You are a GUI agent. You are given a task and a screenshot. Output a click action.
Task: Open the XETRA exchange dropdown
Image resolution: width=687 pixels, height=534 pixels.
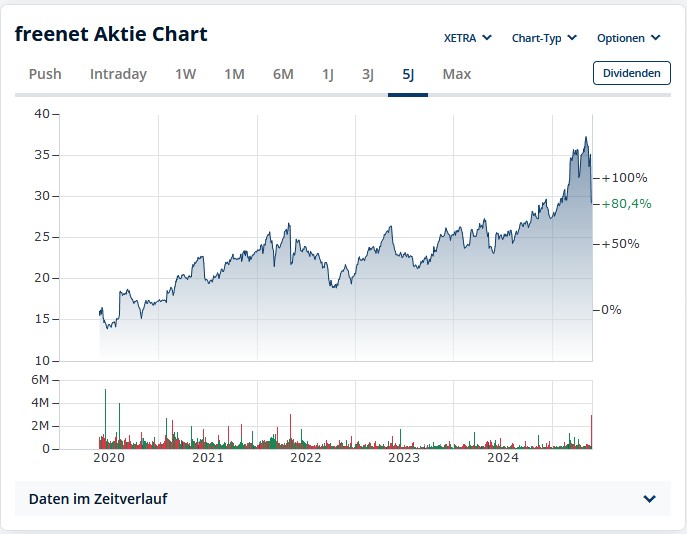tap(467, 38)
